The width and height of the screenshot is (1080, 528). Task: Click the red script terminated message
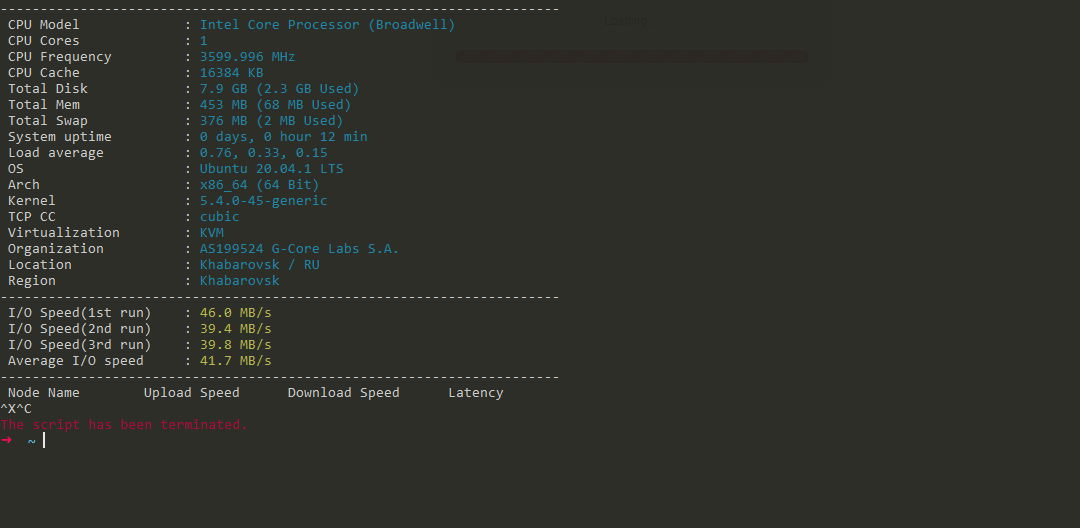click(123, 425)
